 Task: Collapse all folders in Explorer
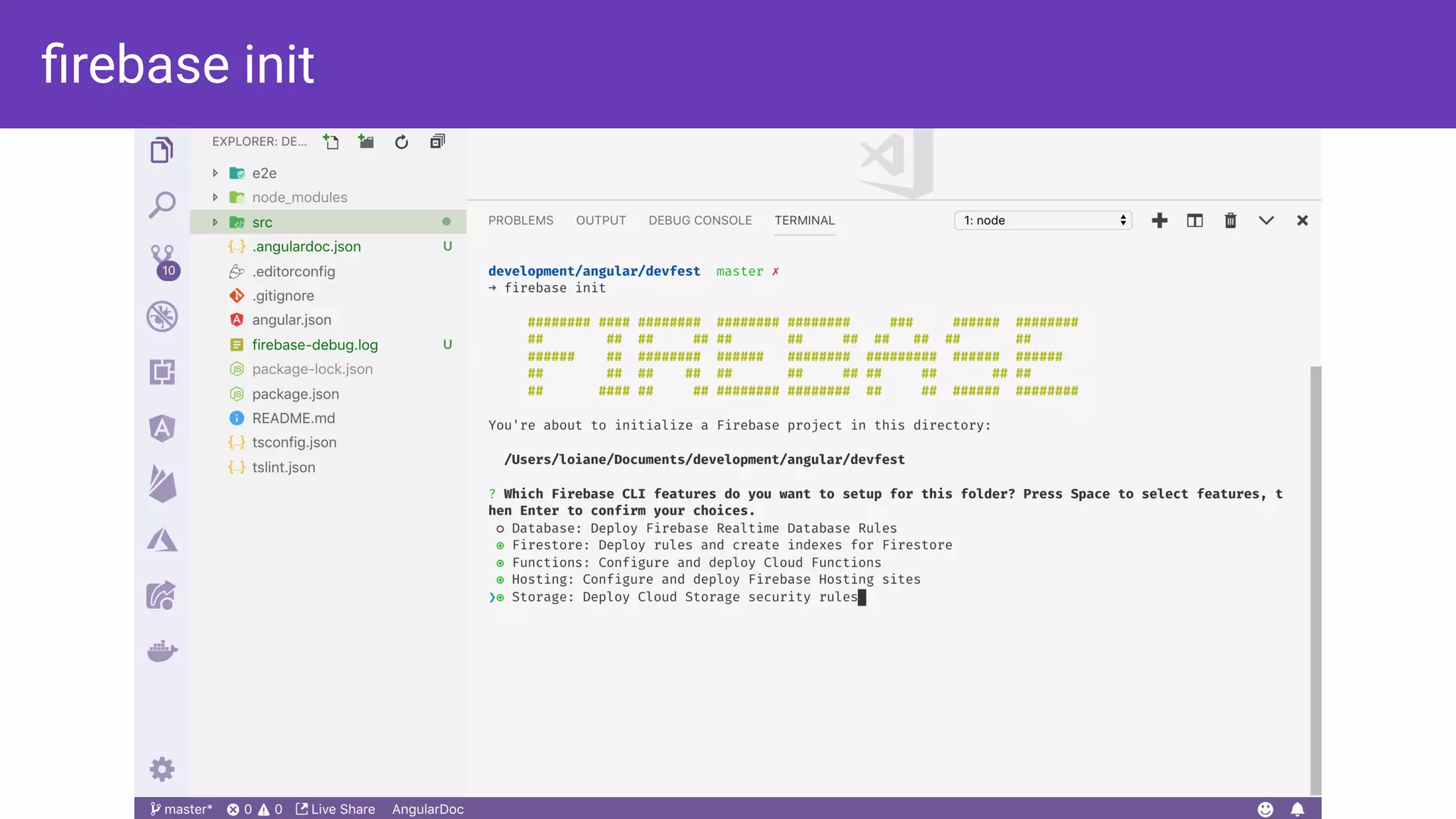click(x=437, y=141)
